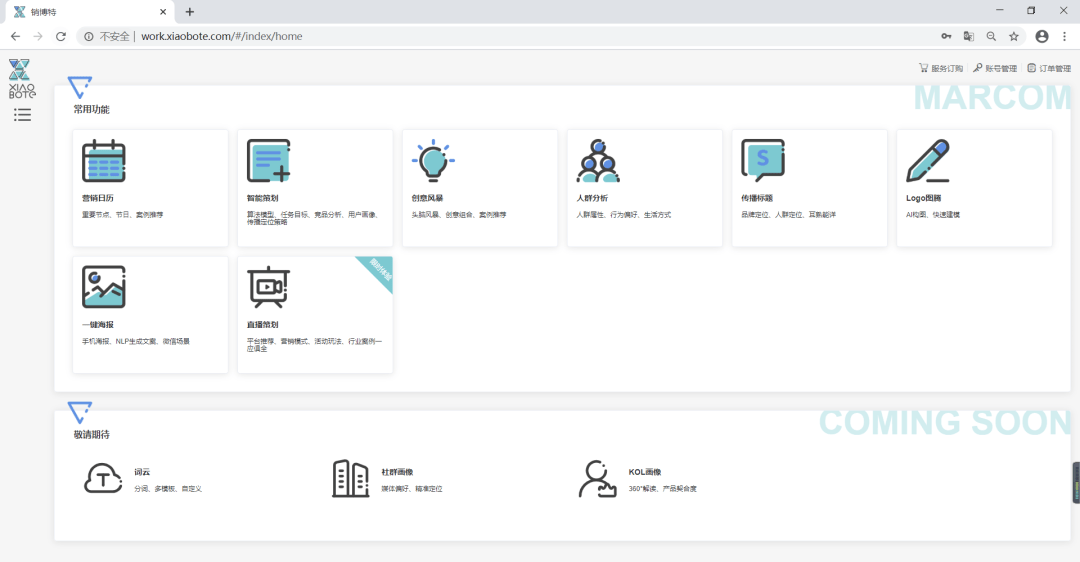Click the Xiaobote logo in sidebar
Viewport: 1080px width, 562px height.
tap(21, 79)
